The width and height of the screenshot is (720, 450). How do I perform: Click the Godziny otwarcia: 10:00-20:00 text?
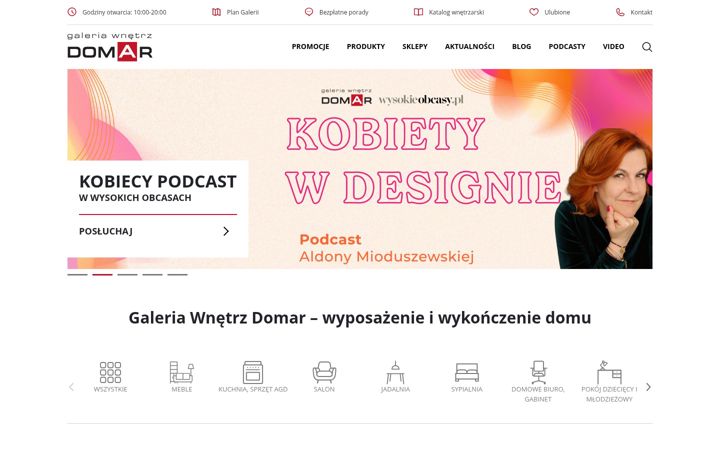point(124,12)
